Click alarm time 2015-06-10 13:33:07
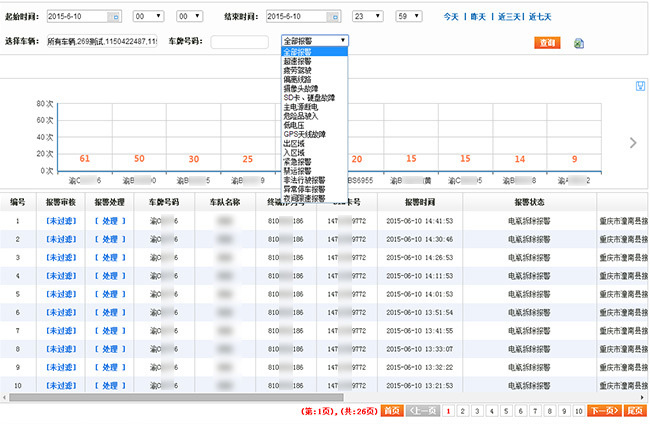 420,349
